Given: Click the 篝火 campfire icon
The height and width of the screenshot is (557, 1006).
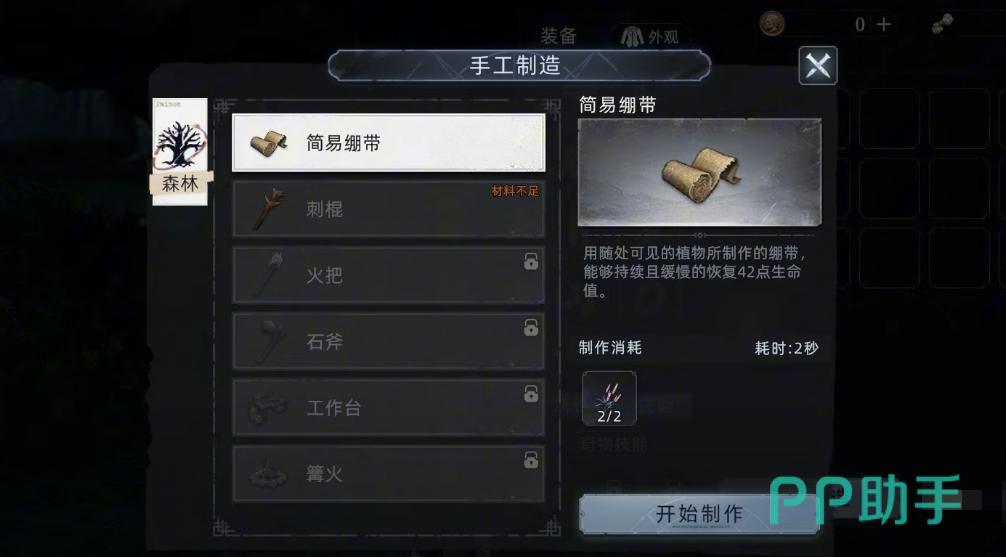Looking at the screenshot, I should [x=268, y=474].
